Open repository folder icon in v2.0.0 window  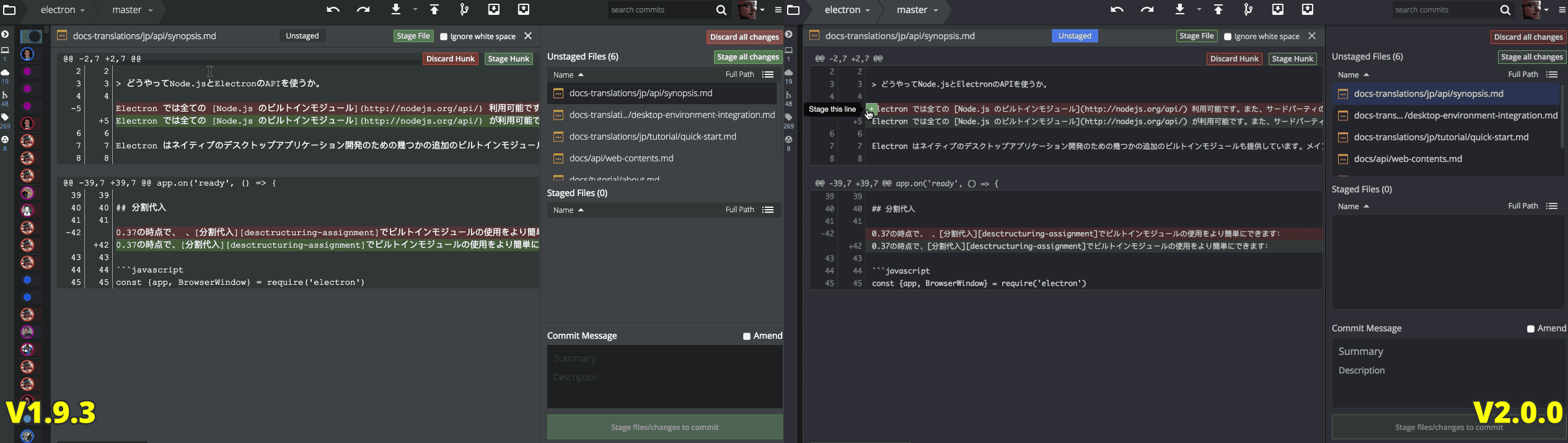[793, 10]
